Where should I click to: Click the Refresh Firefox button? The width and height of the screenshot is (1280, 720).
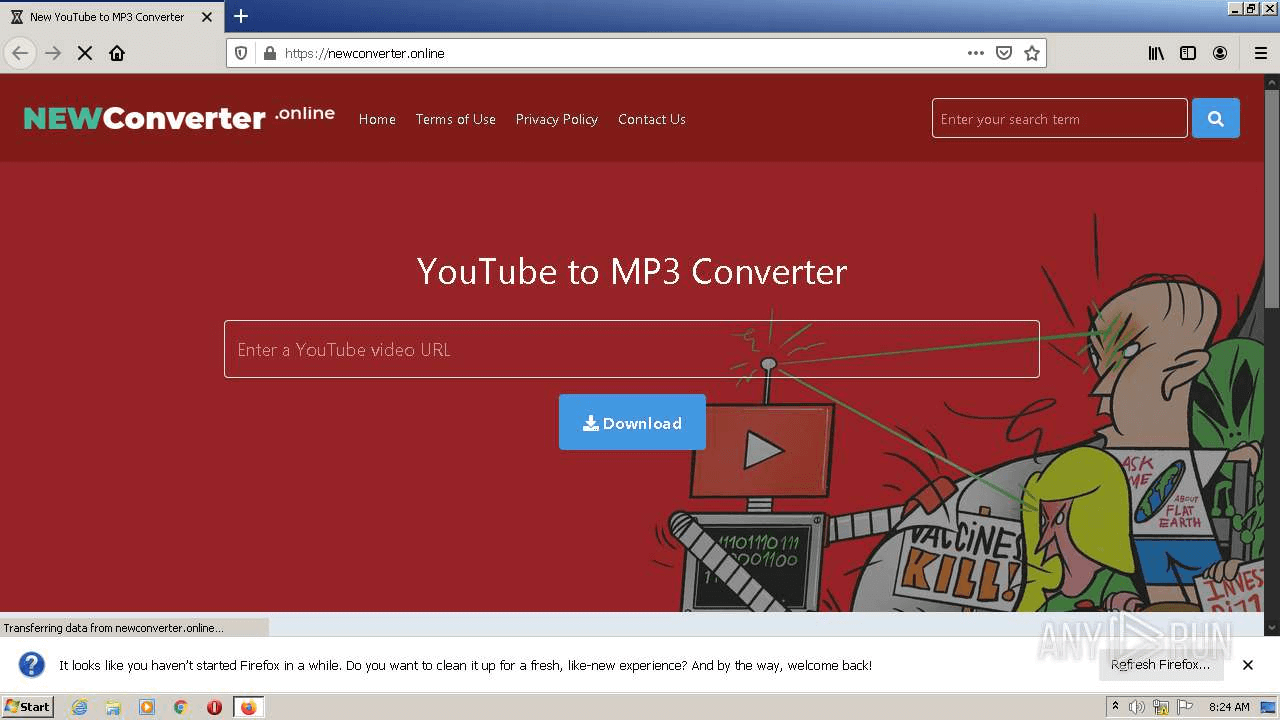[1160, 664]
